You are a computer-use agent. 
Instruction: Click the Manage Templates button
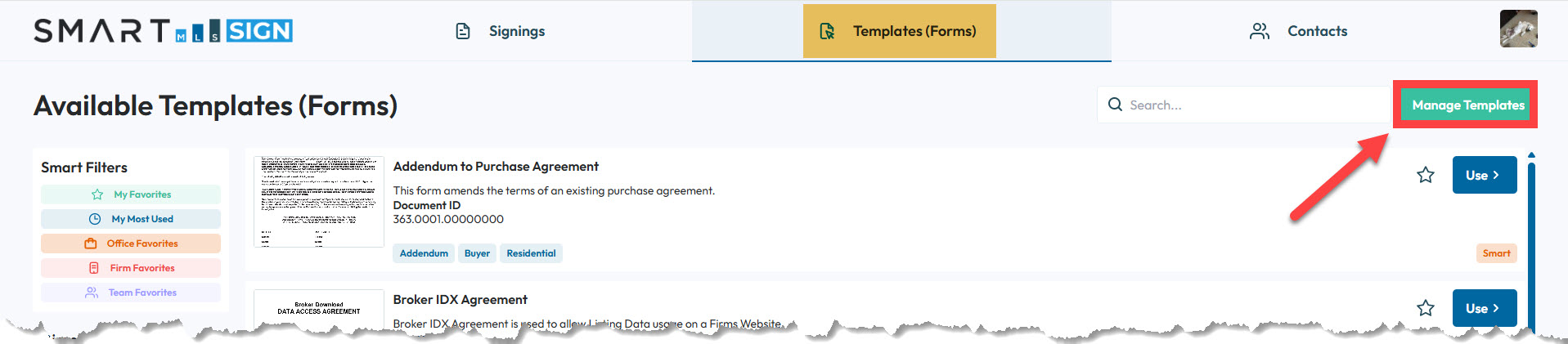(x=1467, y=105)
